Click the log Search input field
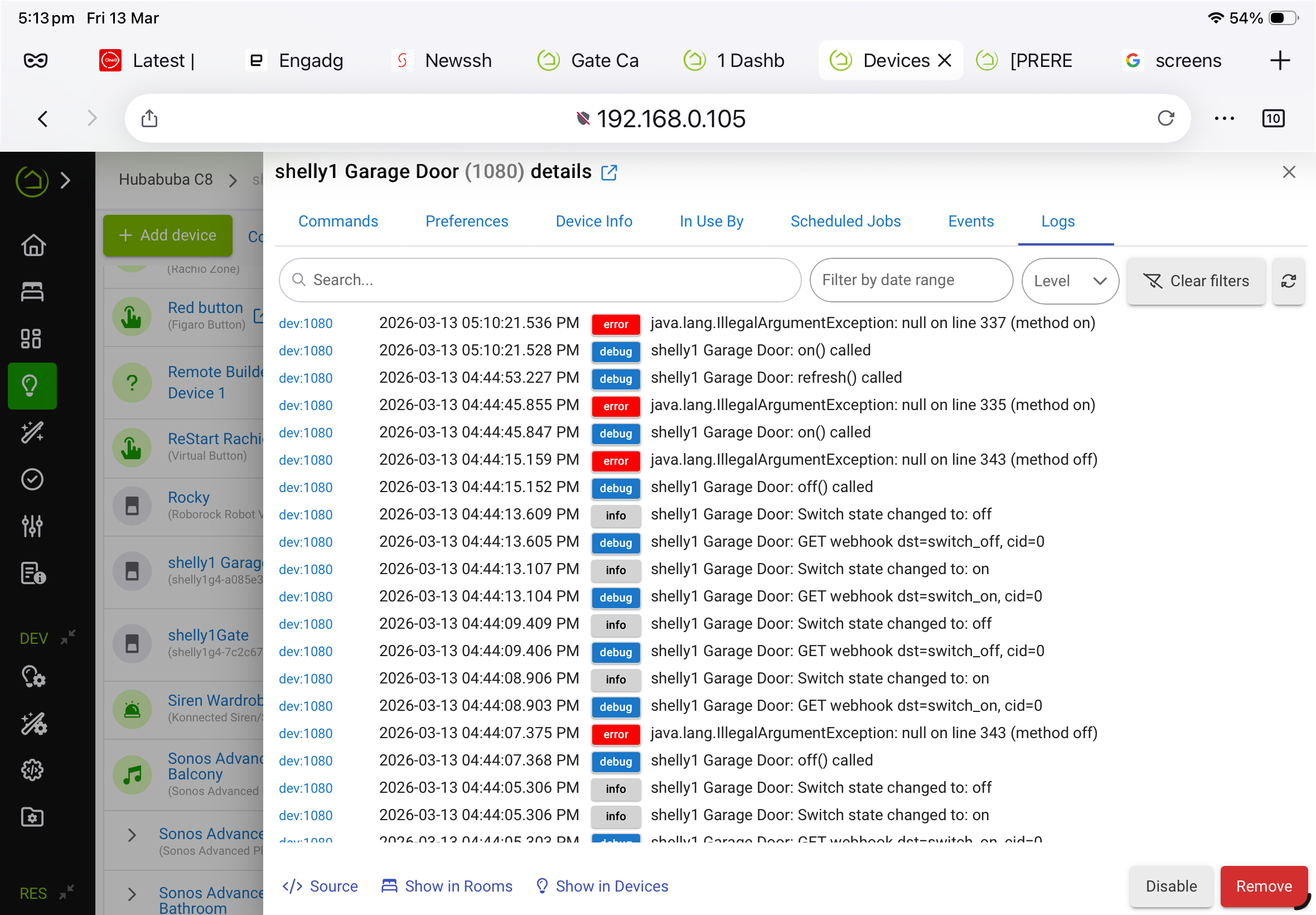1316x915 pixels. tap(539, 280)
